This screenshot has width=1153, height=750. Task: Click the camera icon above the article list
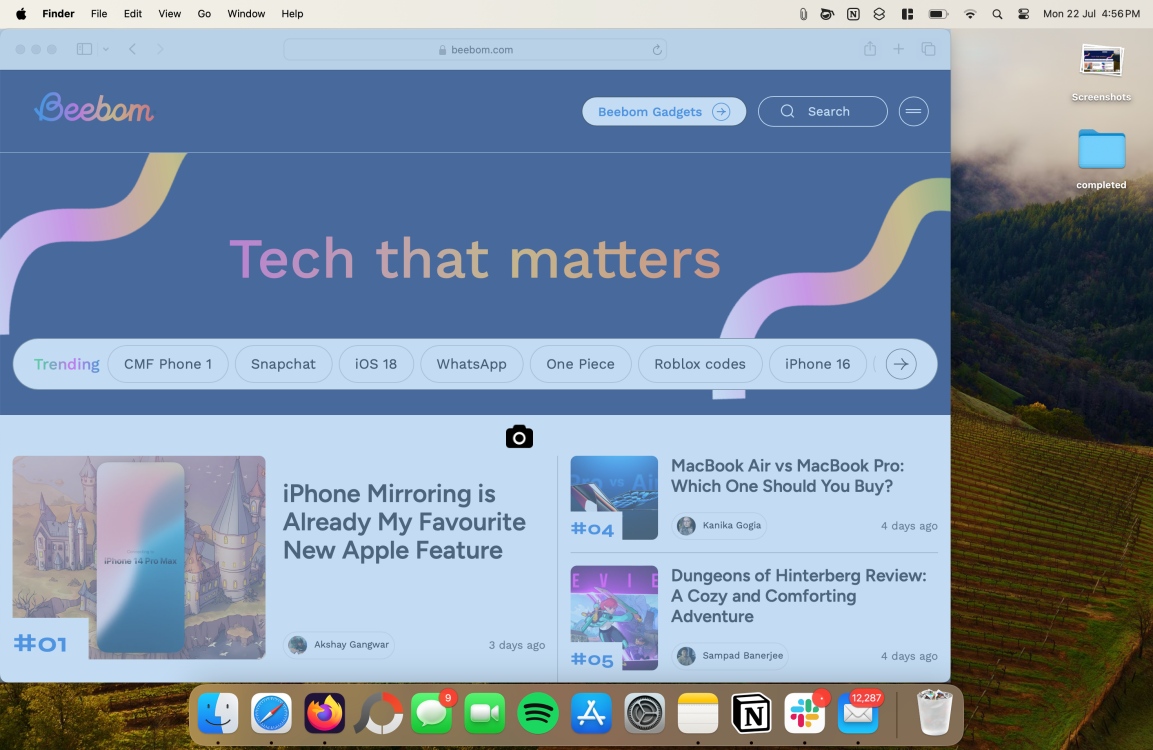519,436
